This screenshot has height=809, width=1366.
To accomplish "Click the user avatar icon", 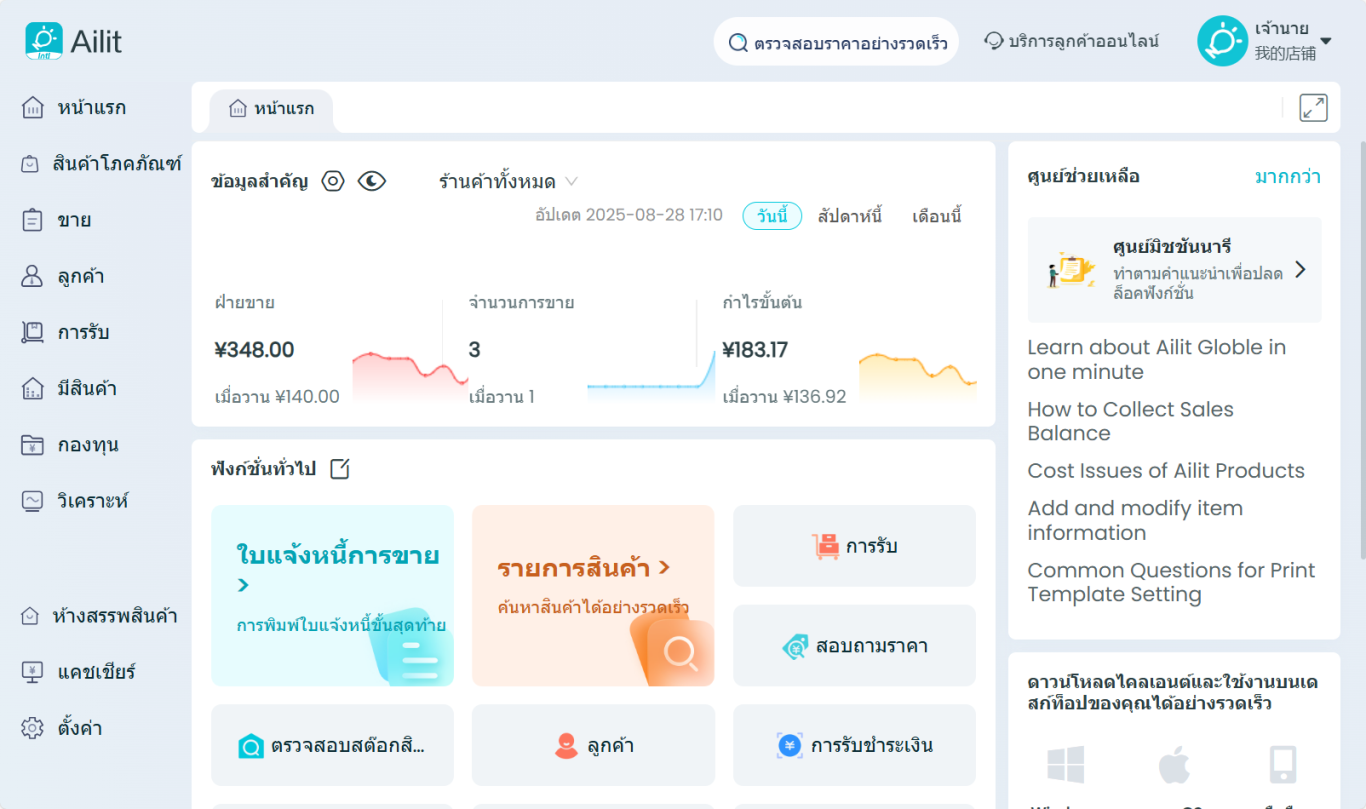I will pos(1222,41).
